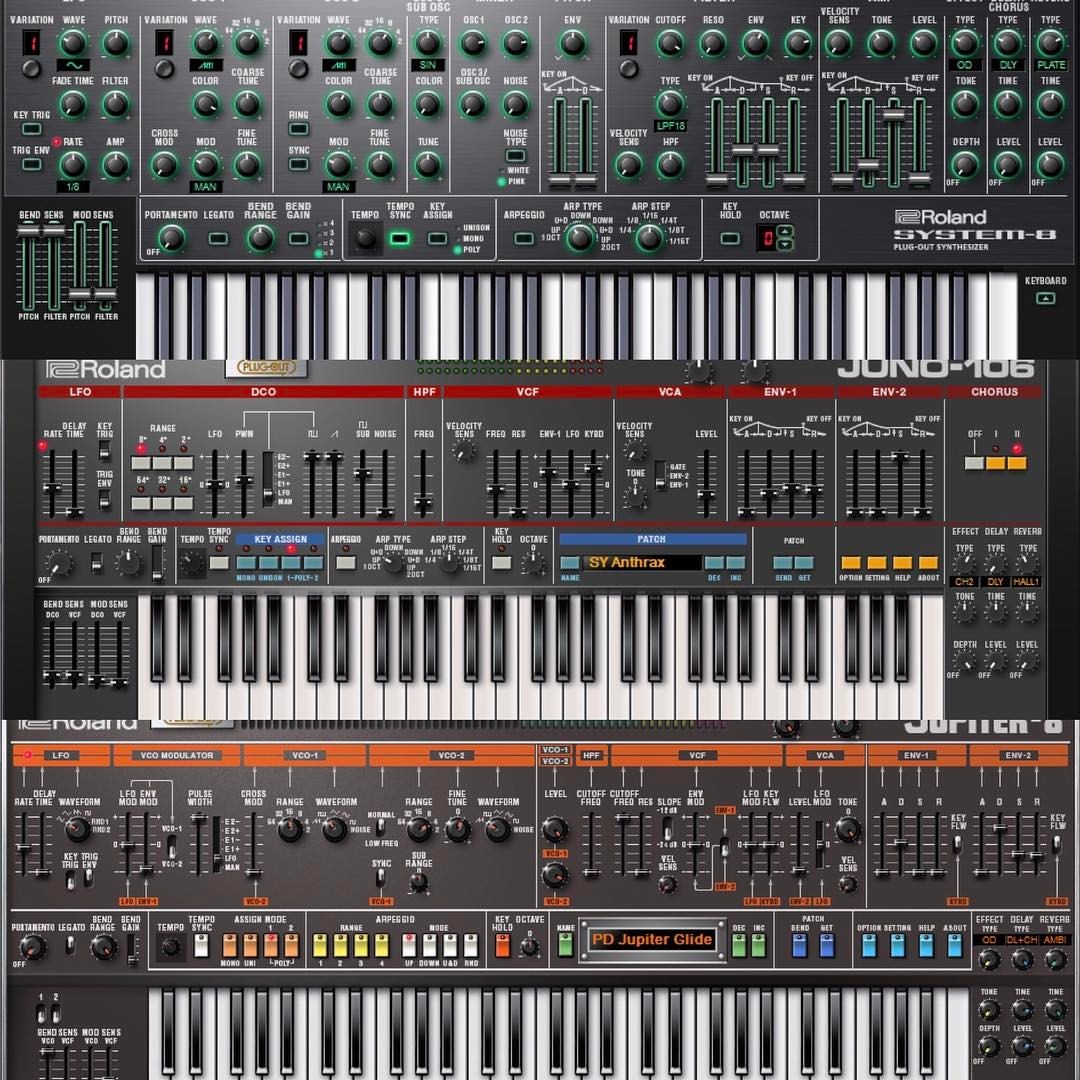Click the TEMPO SYNC button on Juno-106
The image size is (1080, 1080).
click(x=219, y=563)
